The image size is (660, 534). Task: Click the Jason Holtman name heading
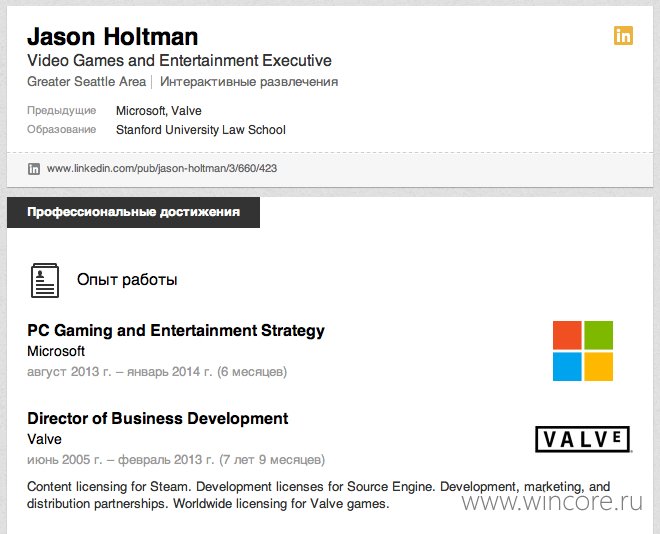112,37
